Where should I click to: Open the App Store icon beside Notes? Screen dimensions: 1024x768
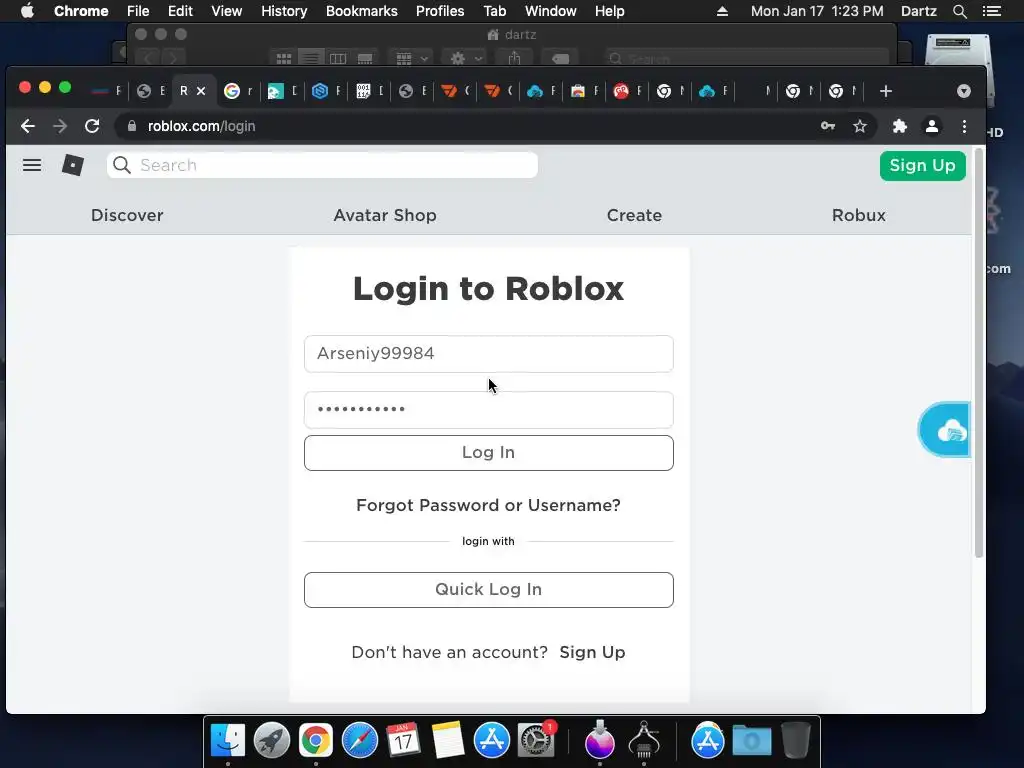tap(492, 741)
